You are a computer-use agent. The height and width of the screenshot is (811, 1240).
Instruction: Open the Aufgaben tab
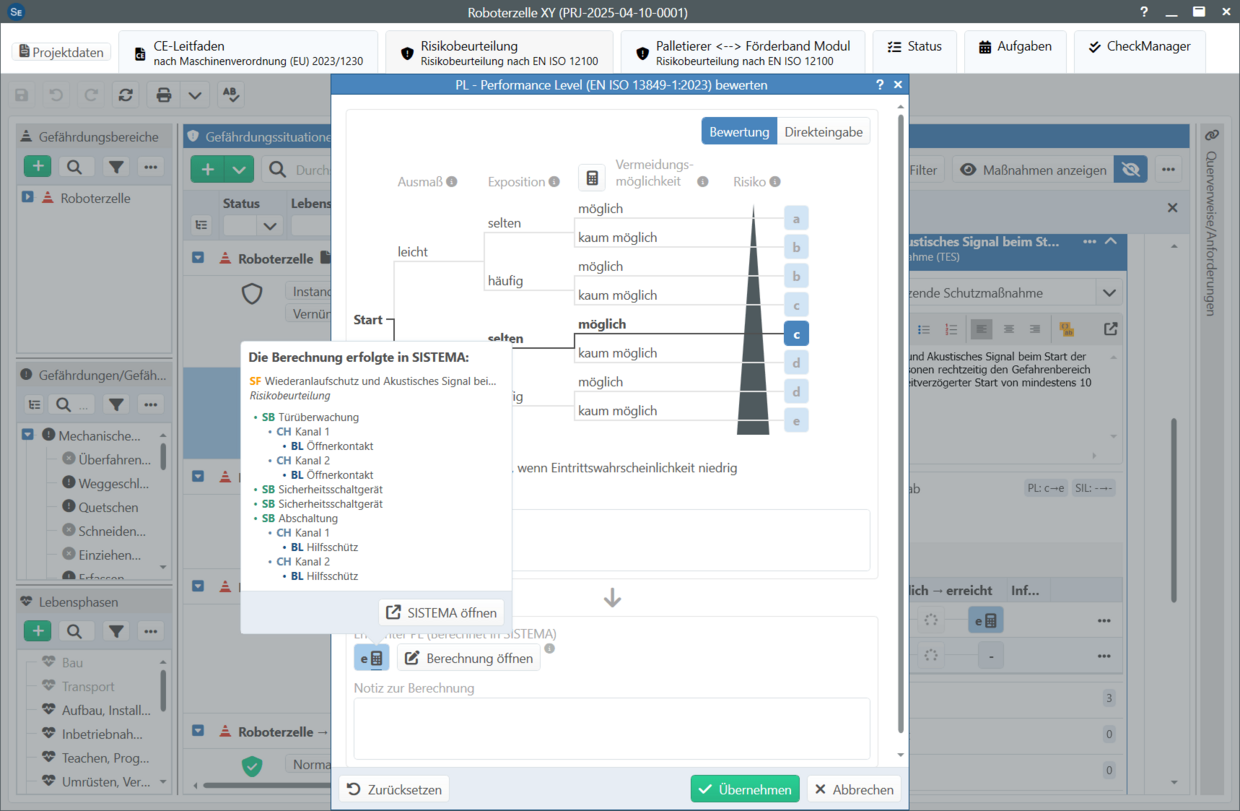(x=1015, y=47)
